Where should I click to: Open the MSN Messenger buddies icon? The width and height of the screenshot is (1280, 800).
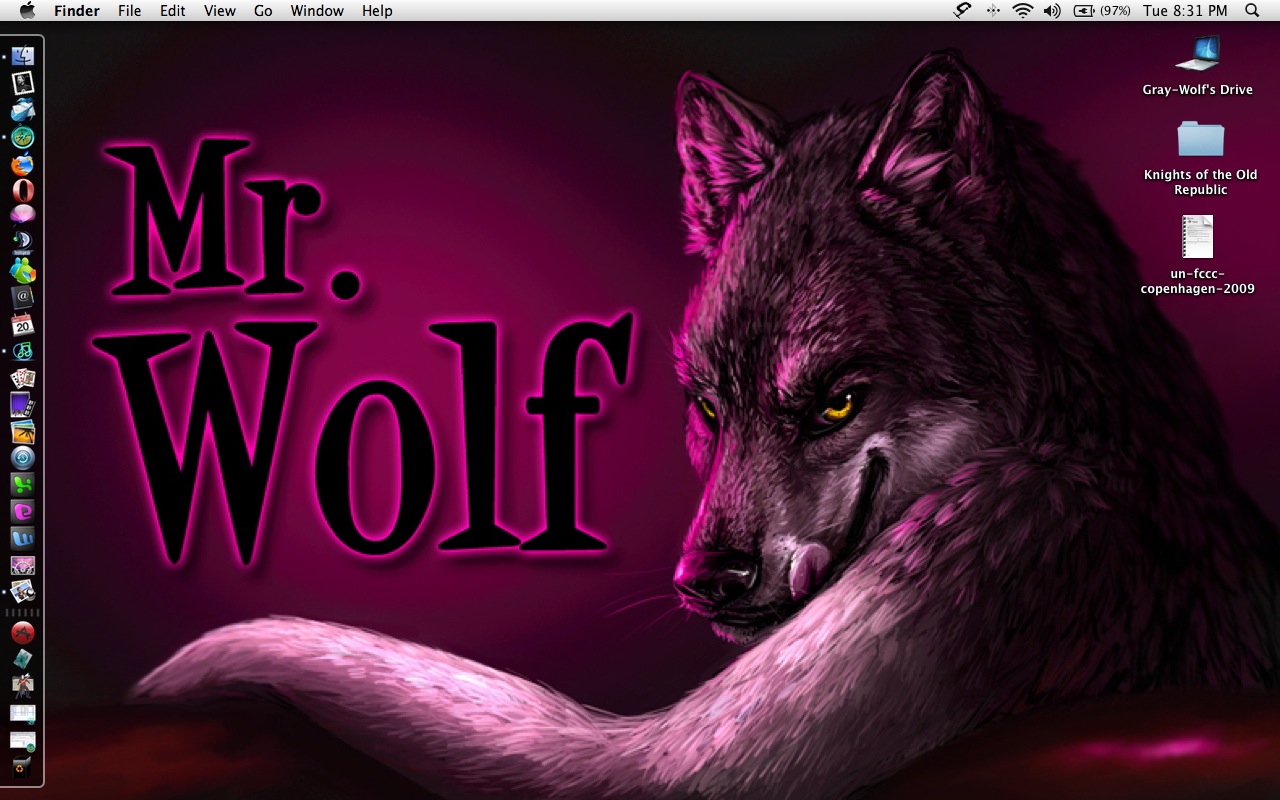(23, 271)
